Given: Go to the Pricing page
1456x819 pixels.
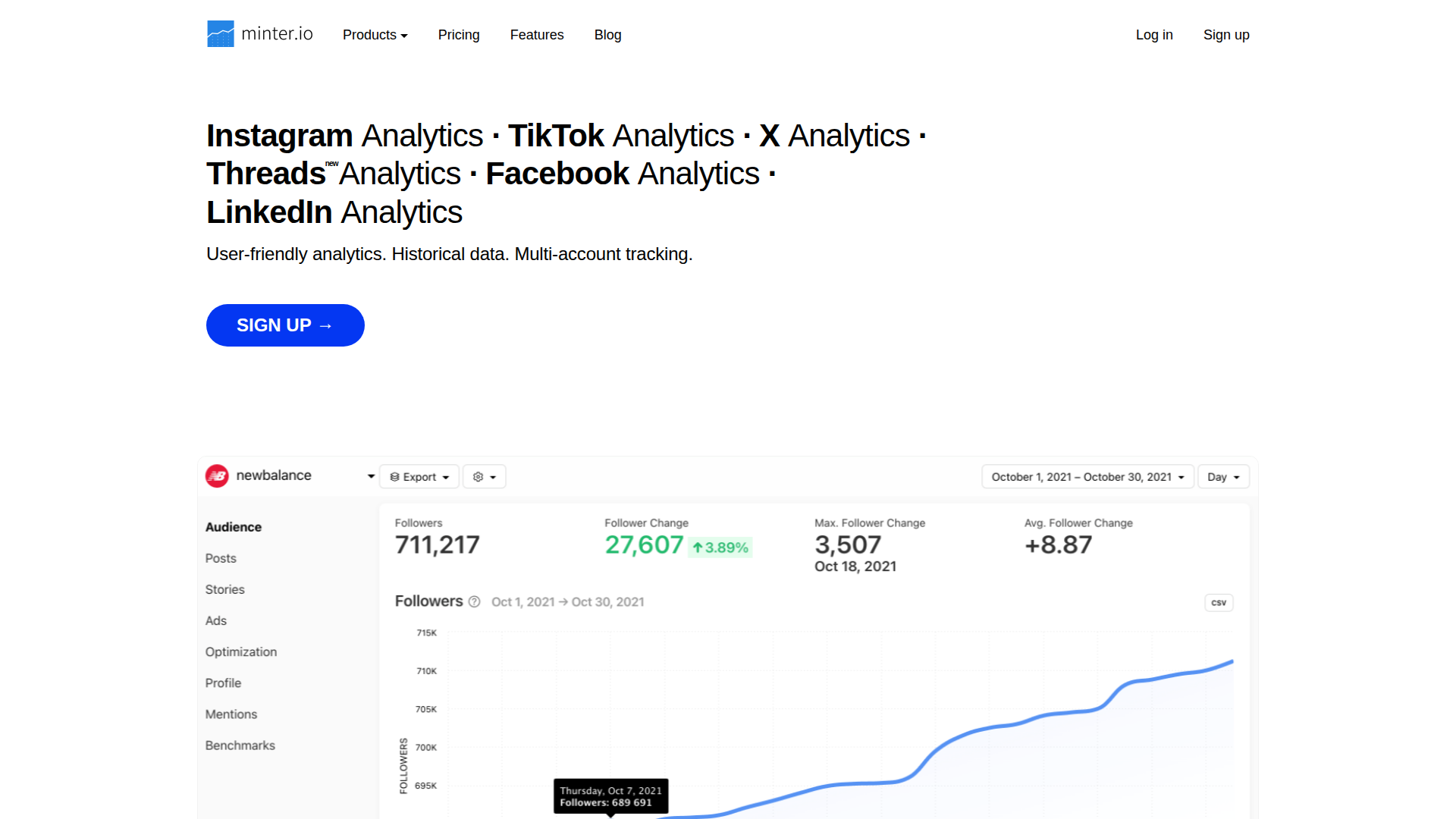Looking at the screenshot, I should (x=458, y=35).
